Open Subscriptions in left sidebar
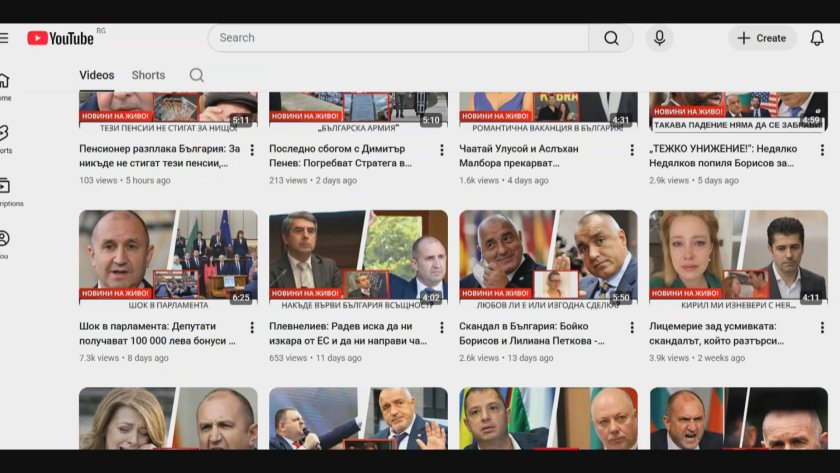The image size is (840, 473). click(x=4, y=191)
